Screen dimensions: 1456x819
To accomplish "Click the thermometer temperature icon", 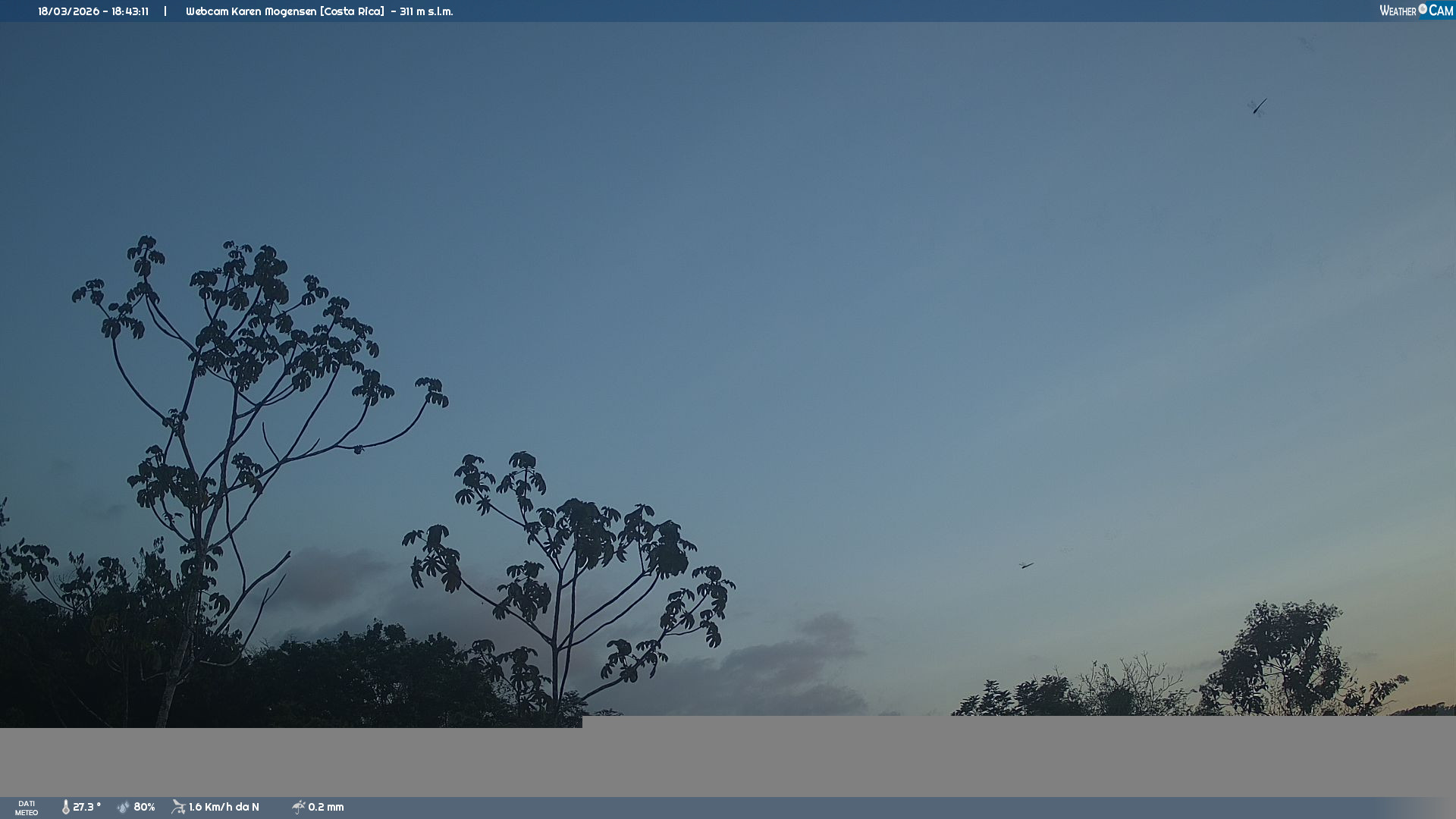I will (x=66, y=807).
